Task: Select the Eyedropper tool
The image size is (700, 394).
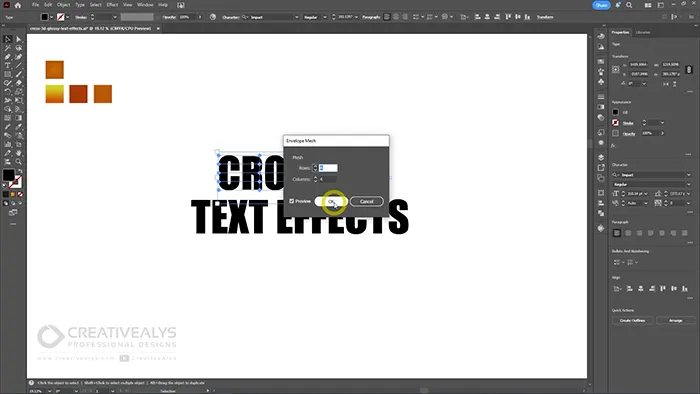Action: pos(19,127)
